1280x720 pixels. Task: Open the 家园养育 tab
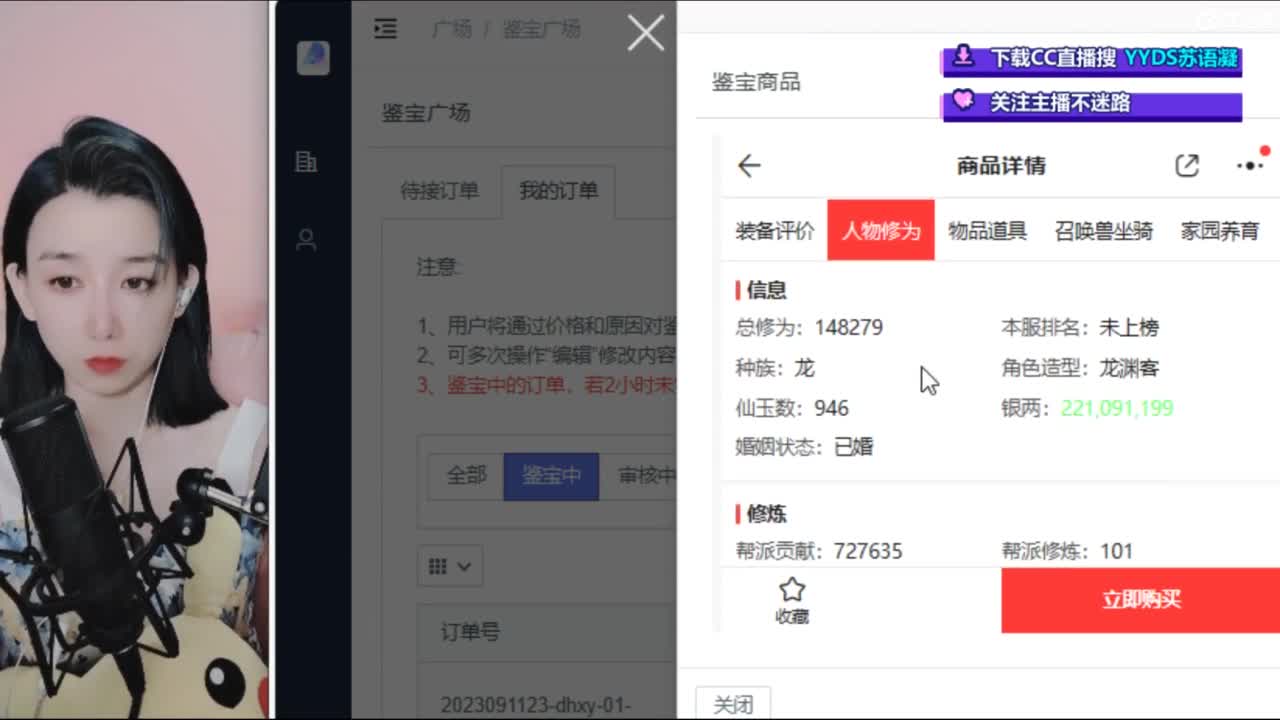coord(1219,229)
